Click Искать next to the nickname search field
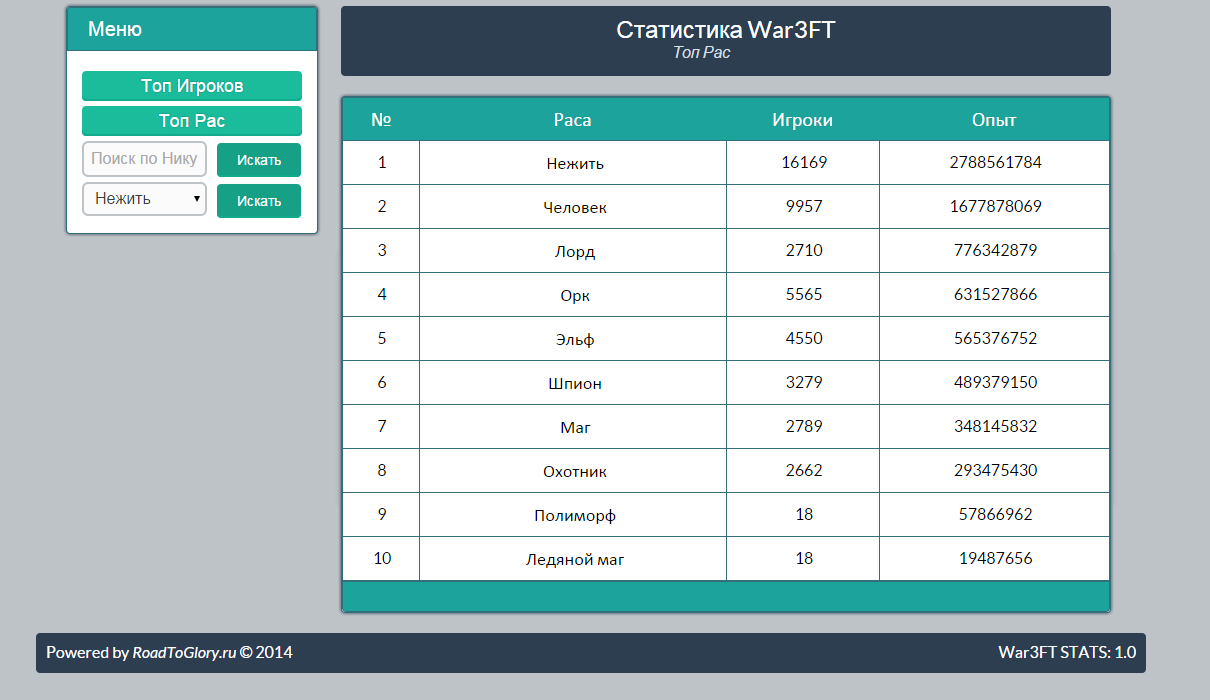Image resolution: width=1210 pixels, height=700 pixels. click(x=259, y=160)
